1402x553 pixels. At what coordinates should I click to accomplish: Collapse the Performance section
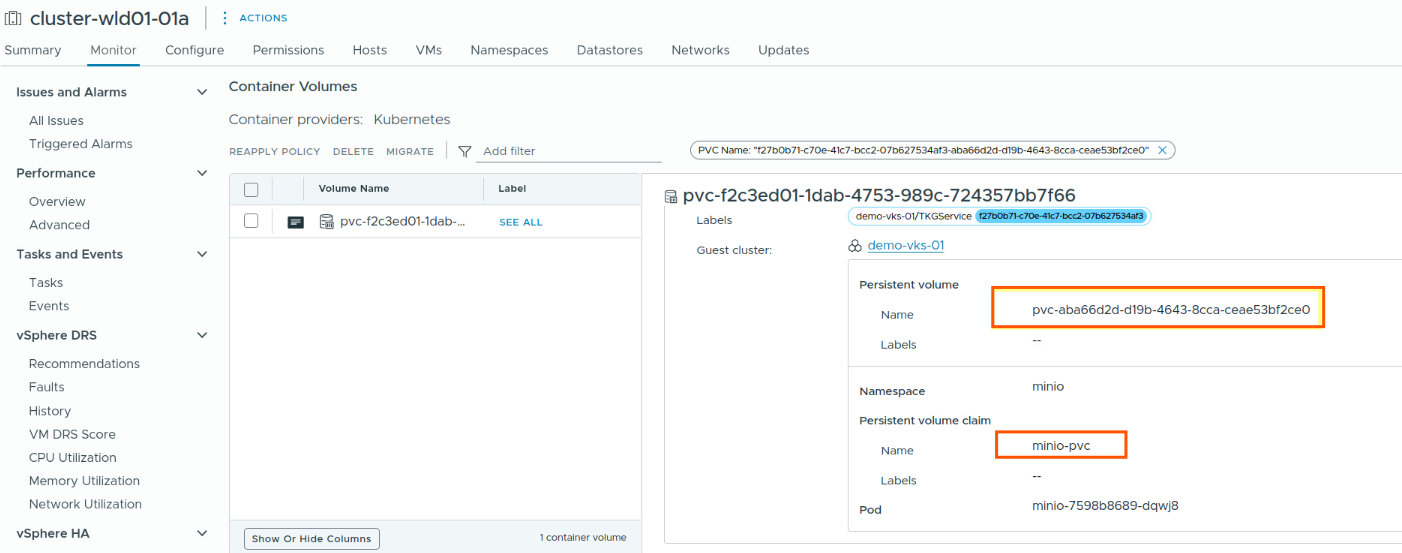202,173
